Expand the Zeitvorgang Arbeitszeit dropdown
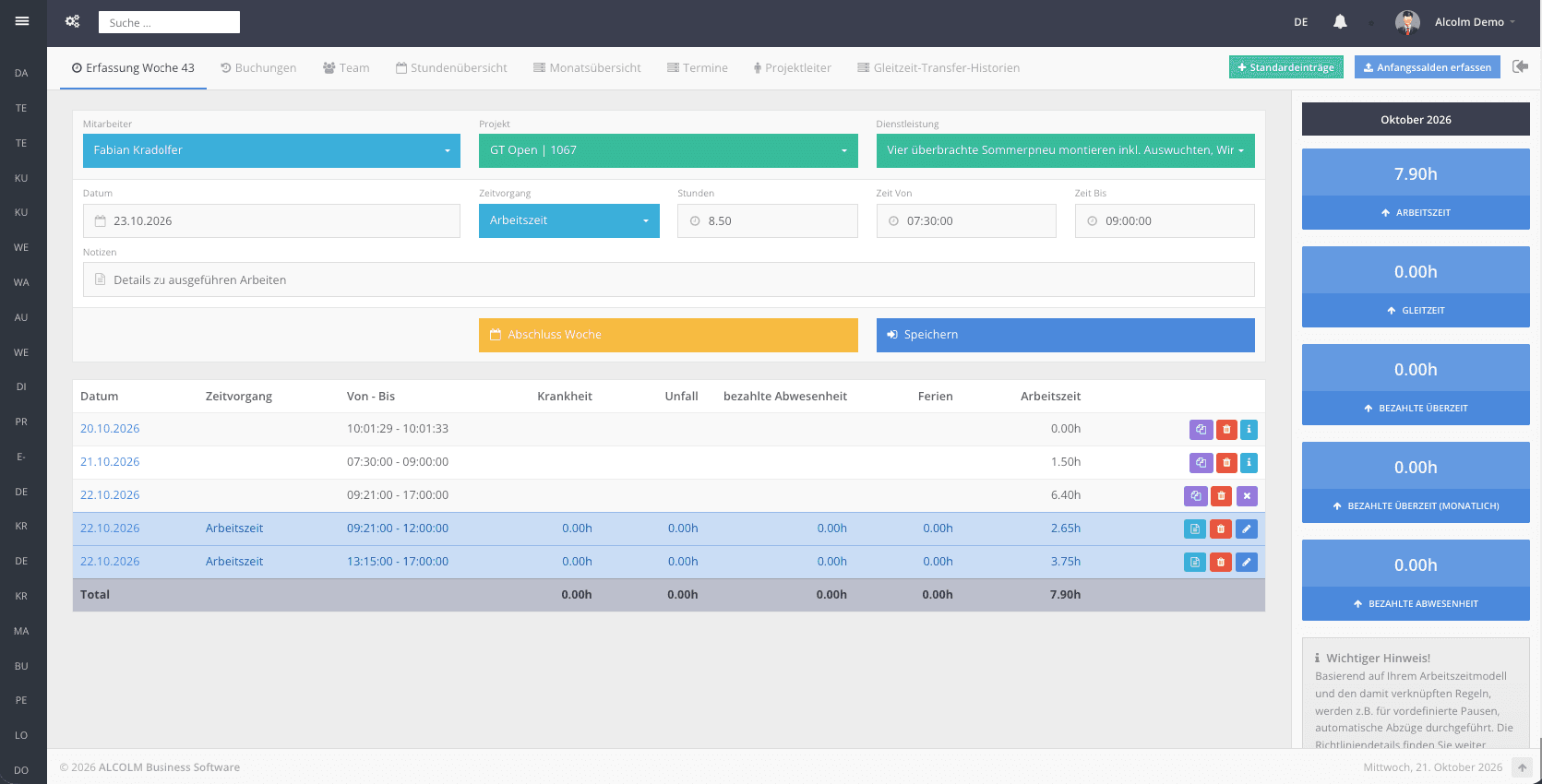1542x784 pixels. pos(569,220)
